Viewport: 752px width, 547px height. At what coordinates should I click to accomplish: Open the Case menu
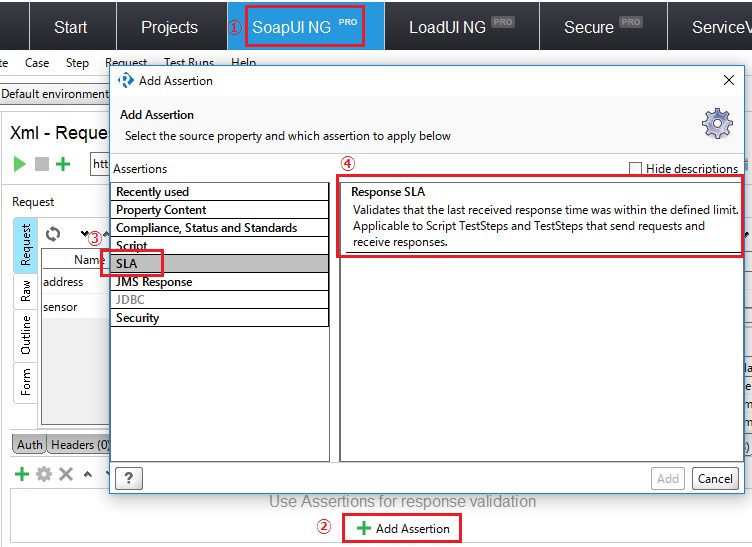click(37, 63)
